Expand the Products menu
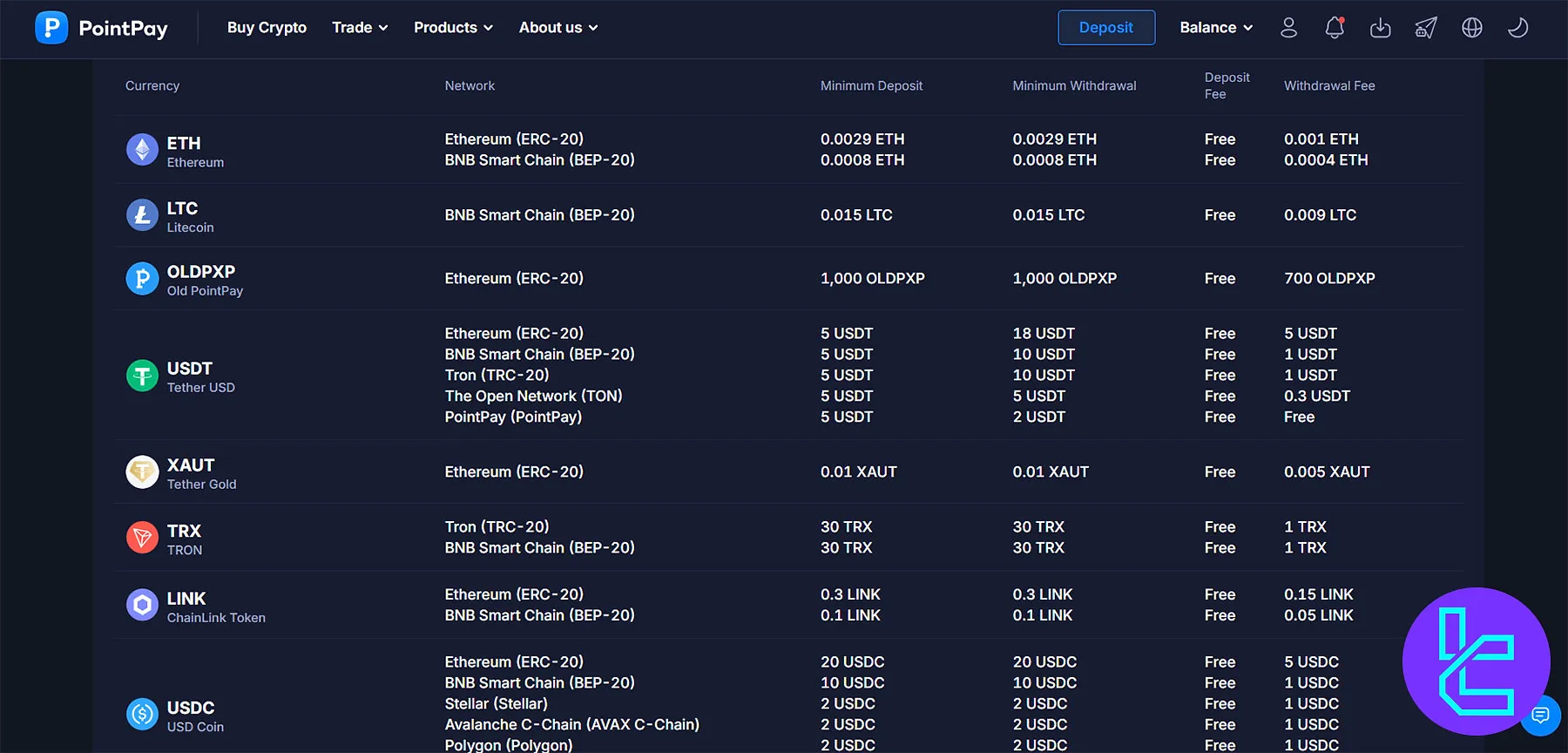This screenshot has height=753, width=1568. pos(453,28)
